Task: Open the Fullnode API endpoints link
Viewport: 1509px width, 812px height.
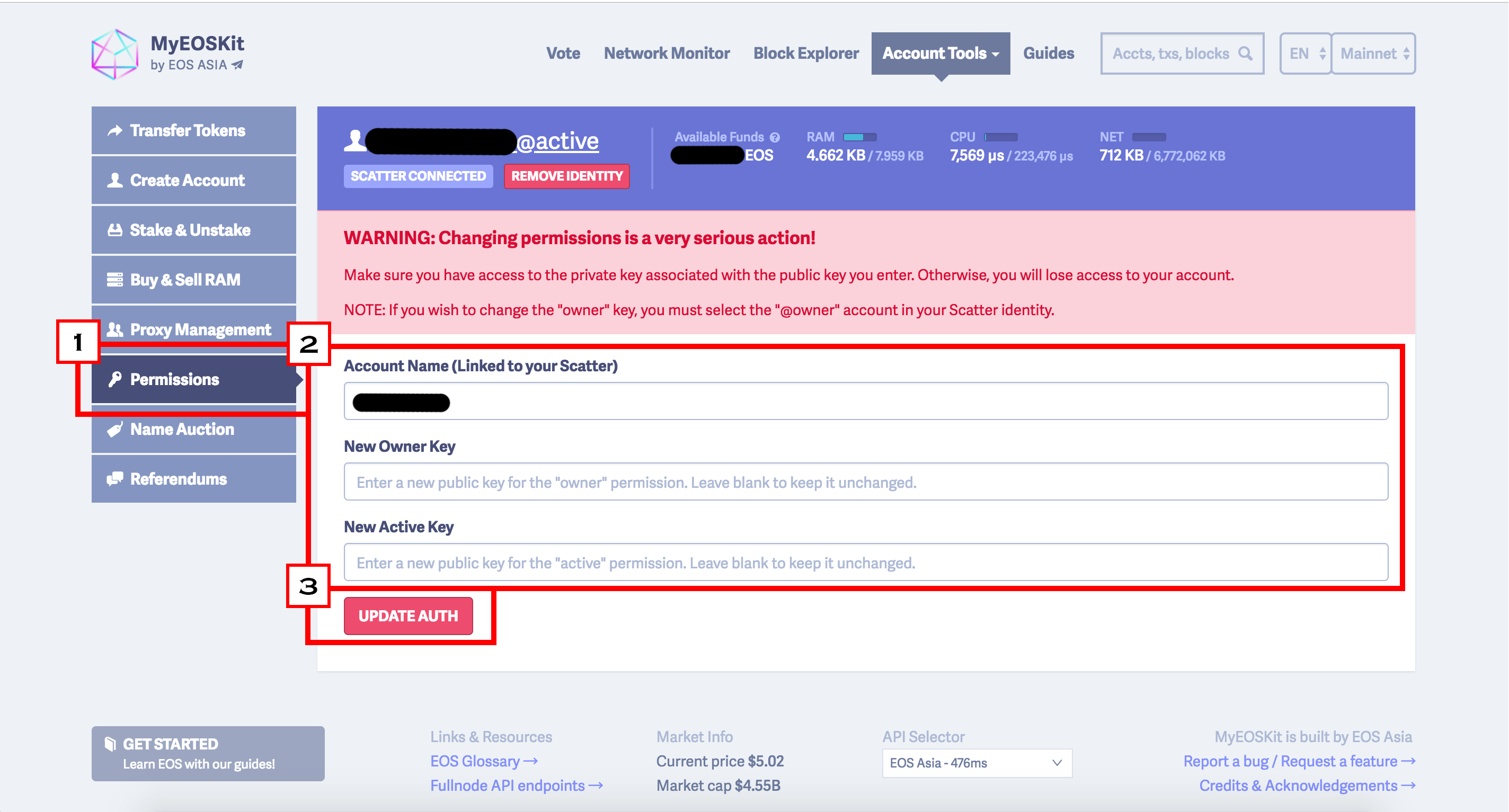Action: (517, 786)
